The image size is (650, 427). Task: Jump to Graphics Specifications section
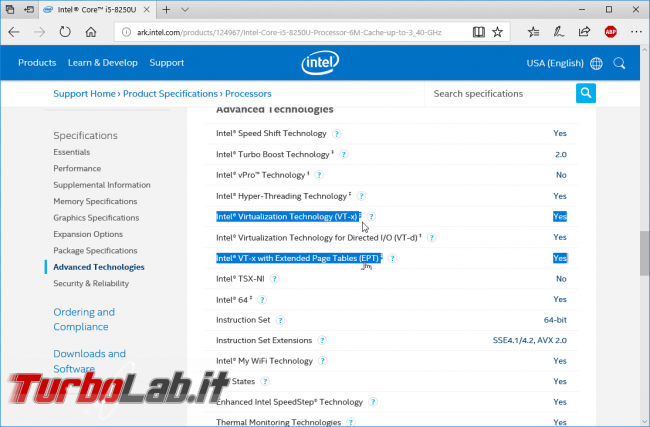click(x=96, y=218)
